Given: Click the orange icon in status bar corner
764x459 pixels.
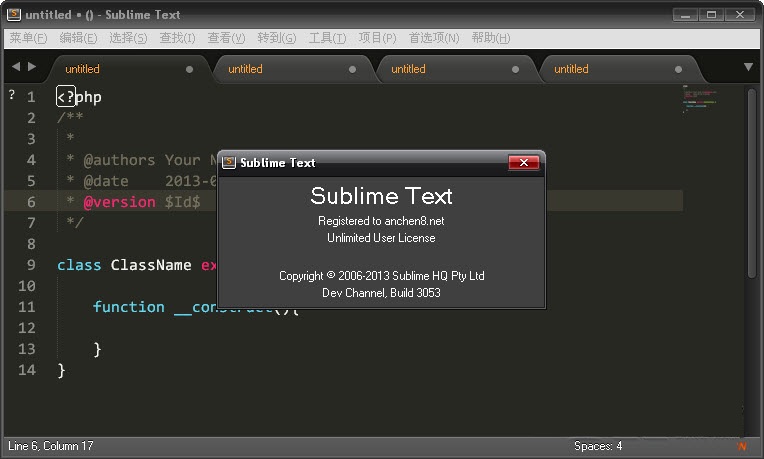Looking at the screenshot, I should pyautogui.click(x=742, y=446).
